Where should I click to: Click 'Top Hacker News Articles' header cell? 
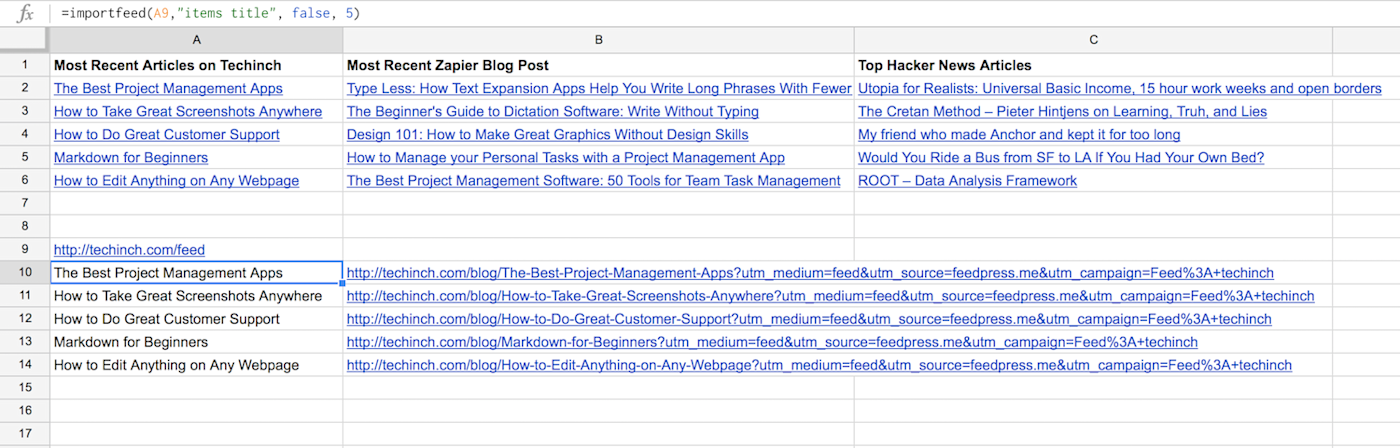point(1093,65)
